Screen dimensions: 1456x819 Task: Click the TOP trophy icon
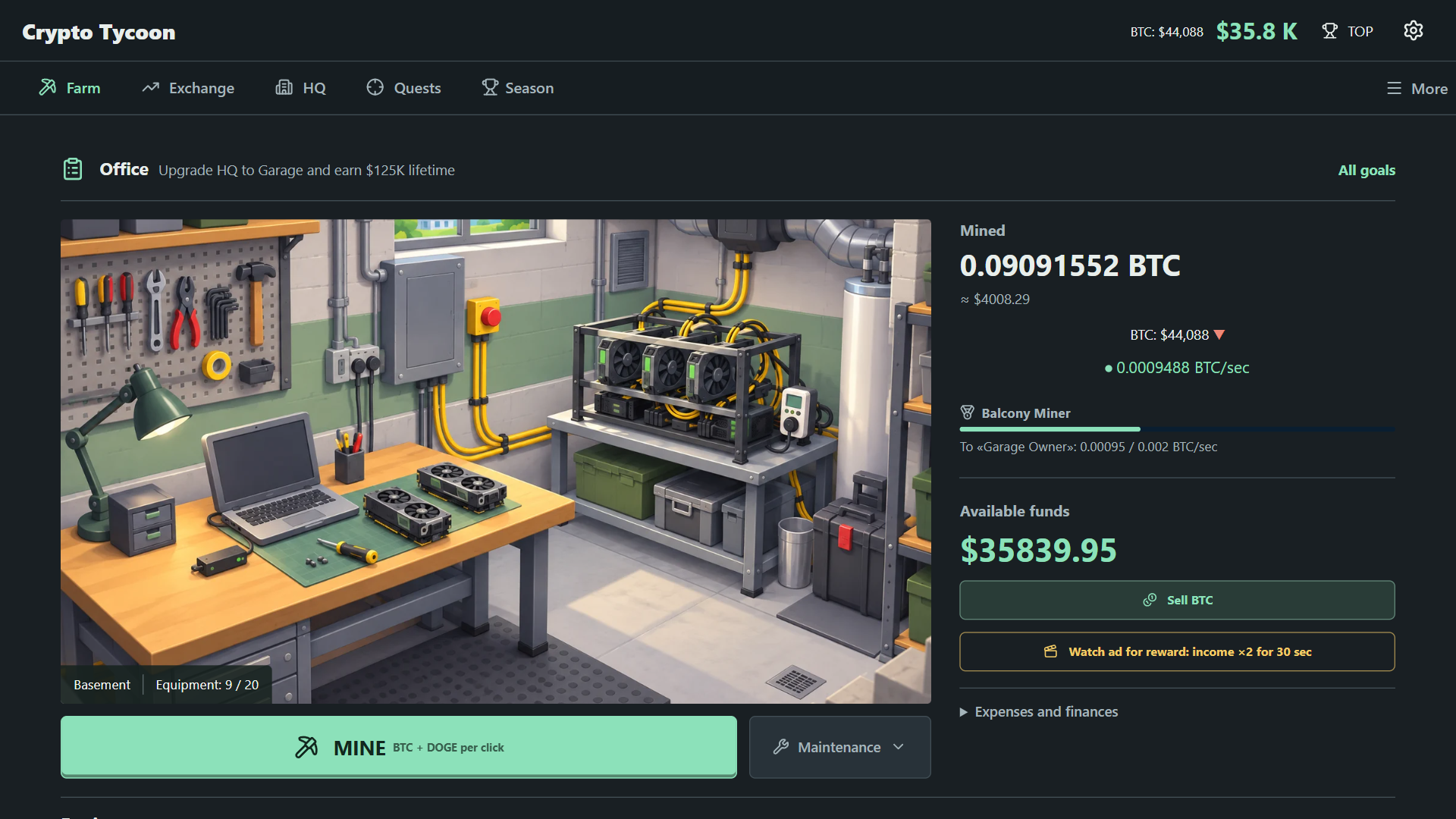point(1329,31)
